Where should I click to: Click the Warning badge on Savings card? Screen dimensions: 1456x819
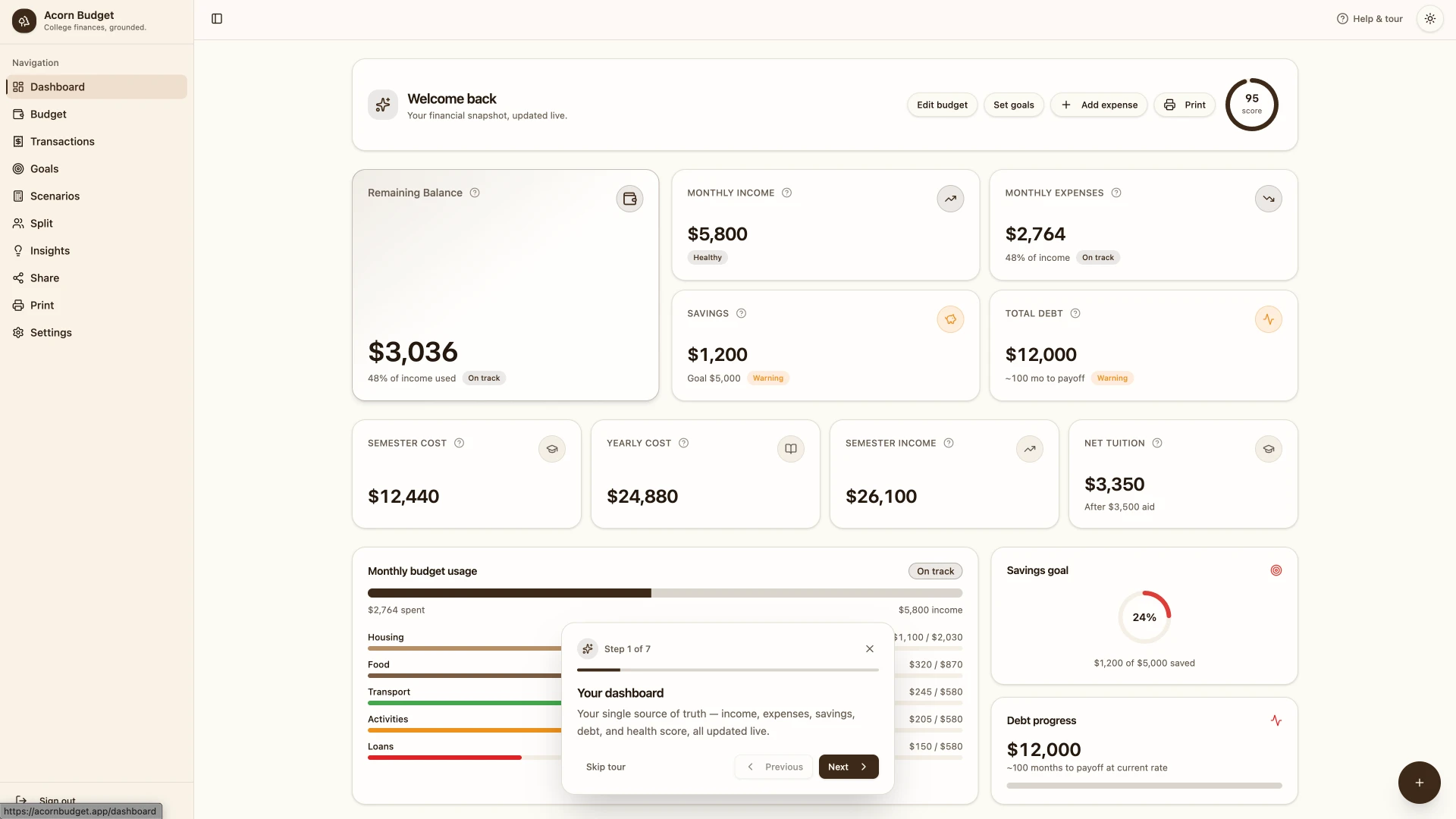click(767, 378)
